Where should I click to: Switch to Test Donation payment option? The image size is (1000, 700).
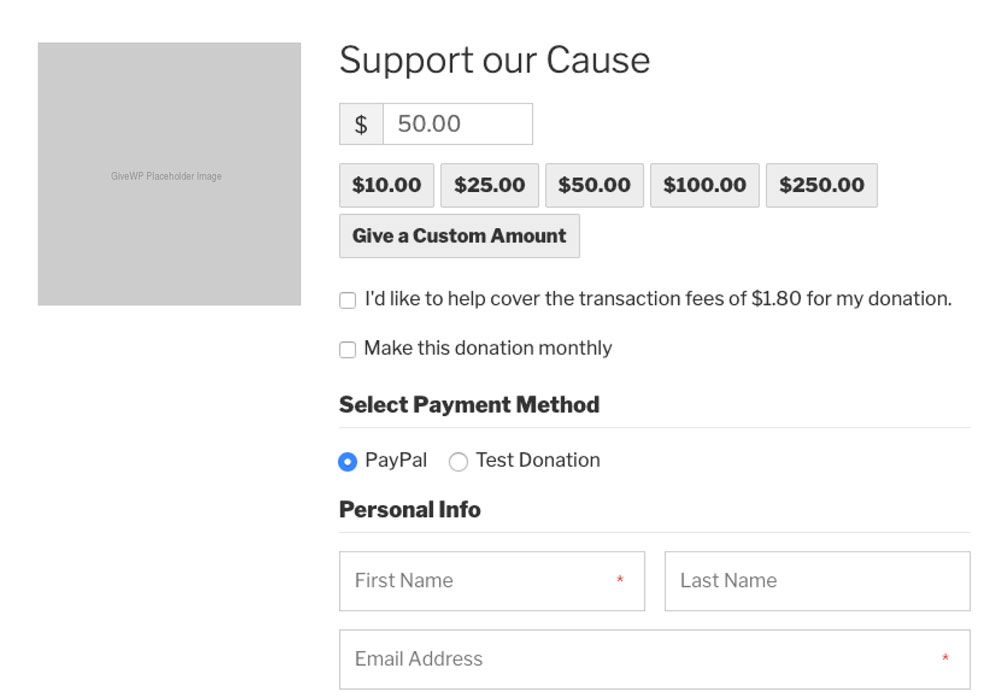click(458, 461)
